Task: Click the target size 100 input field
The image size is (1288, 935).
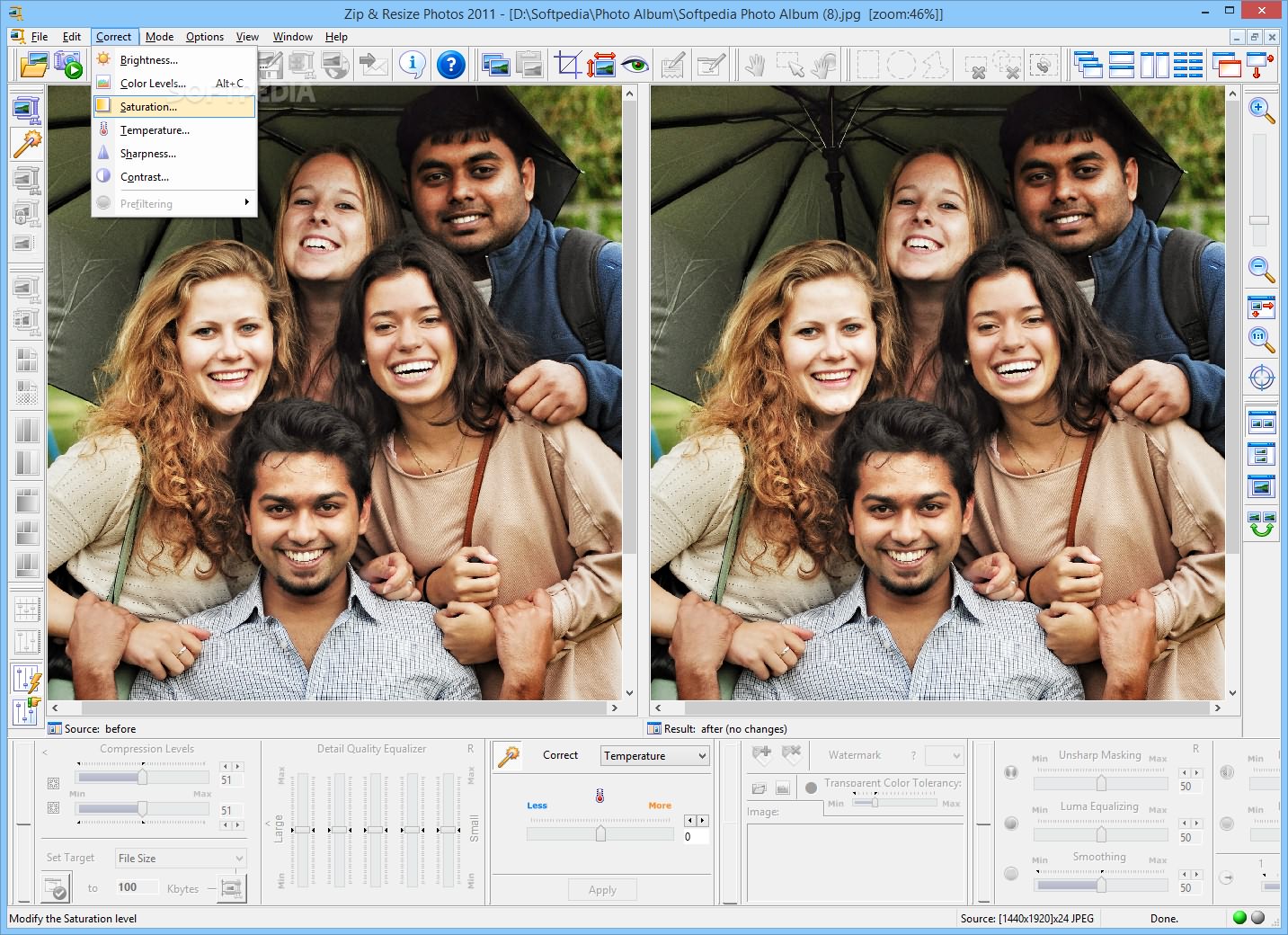Action: coord(137,887)
